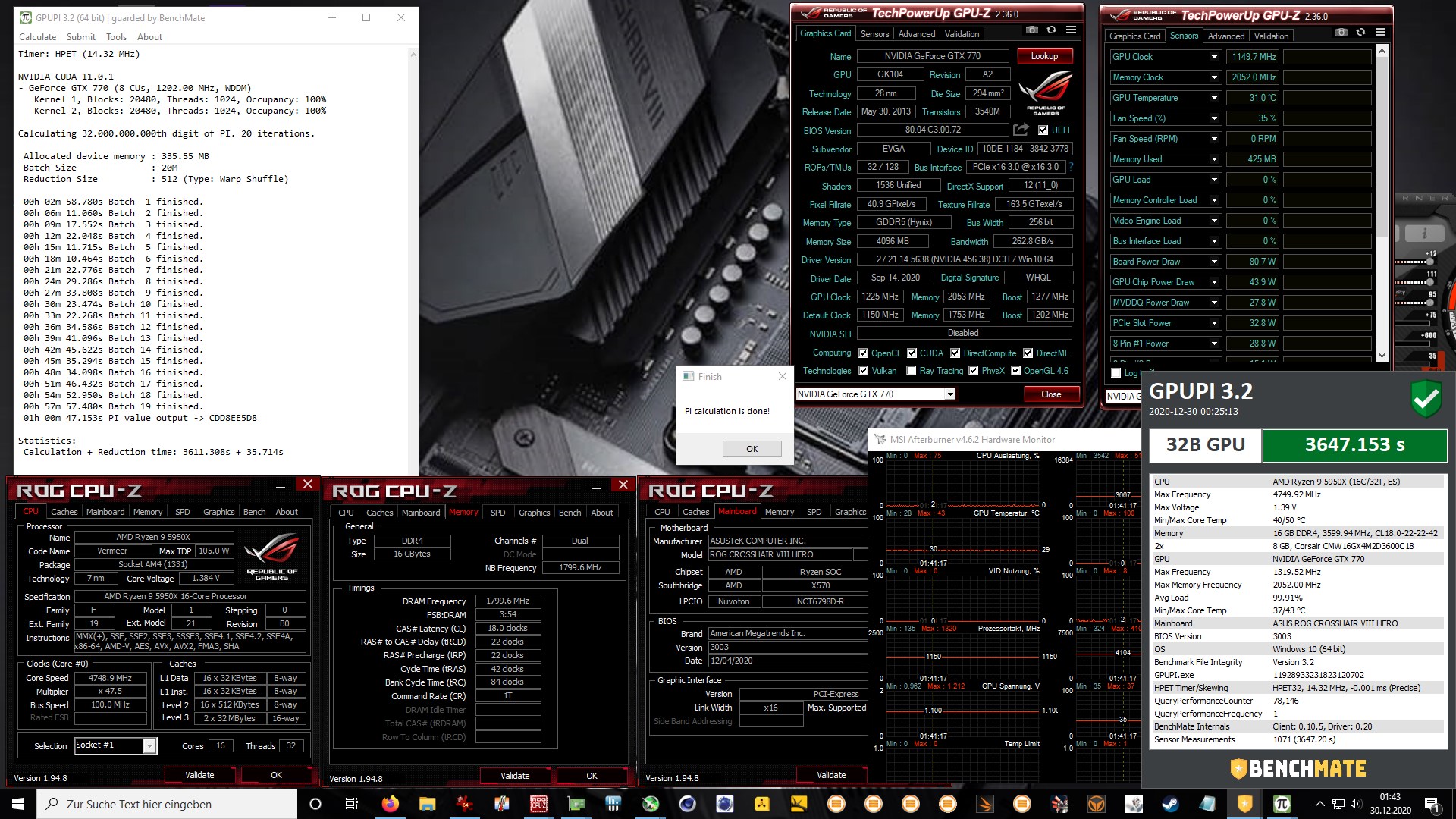Open the About menu in GPUPI
The image size is (1456, 819).
(x=149, y=37)
